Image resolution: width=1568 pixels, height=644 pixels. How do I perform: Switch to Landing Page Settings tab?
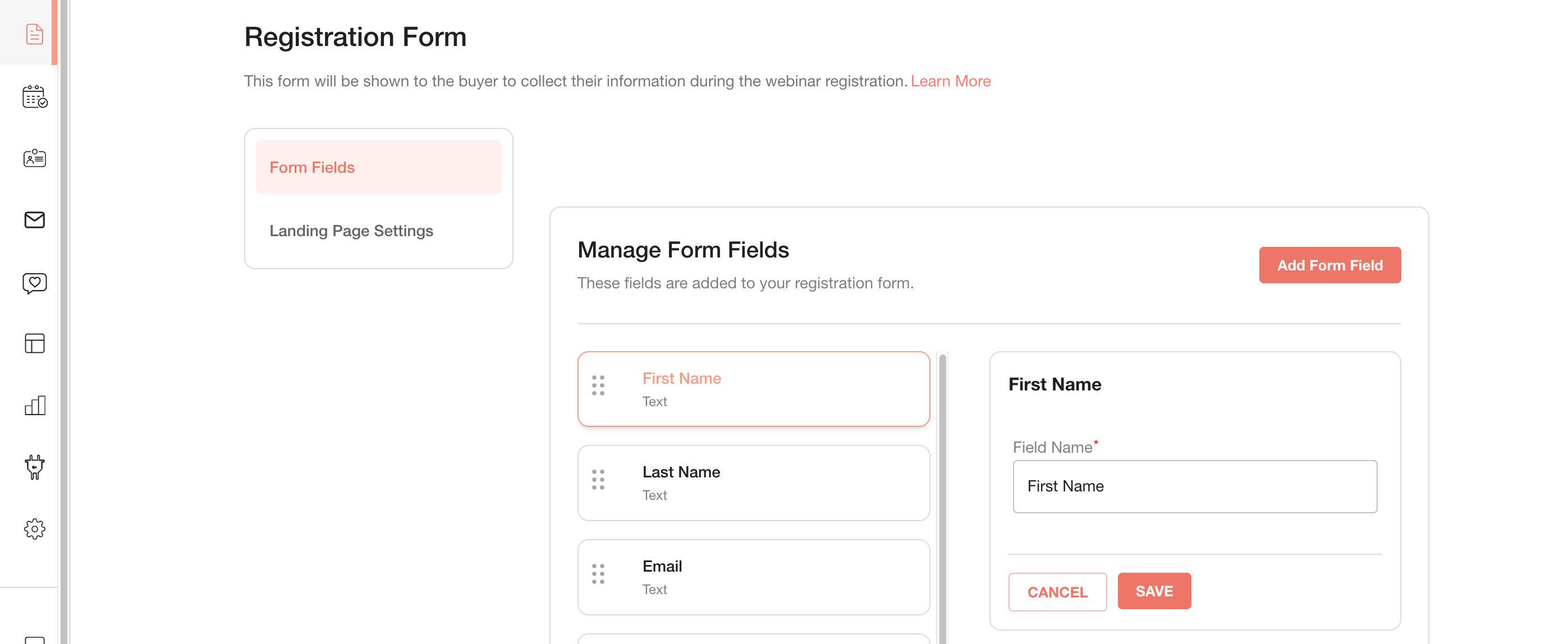click(379, 231)
